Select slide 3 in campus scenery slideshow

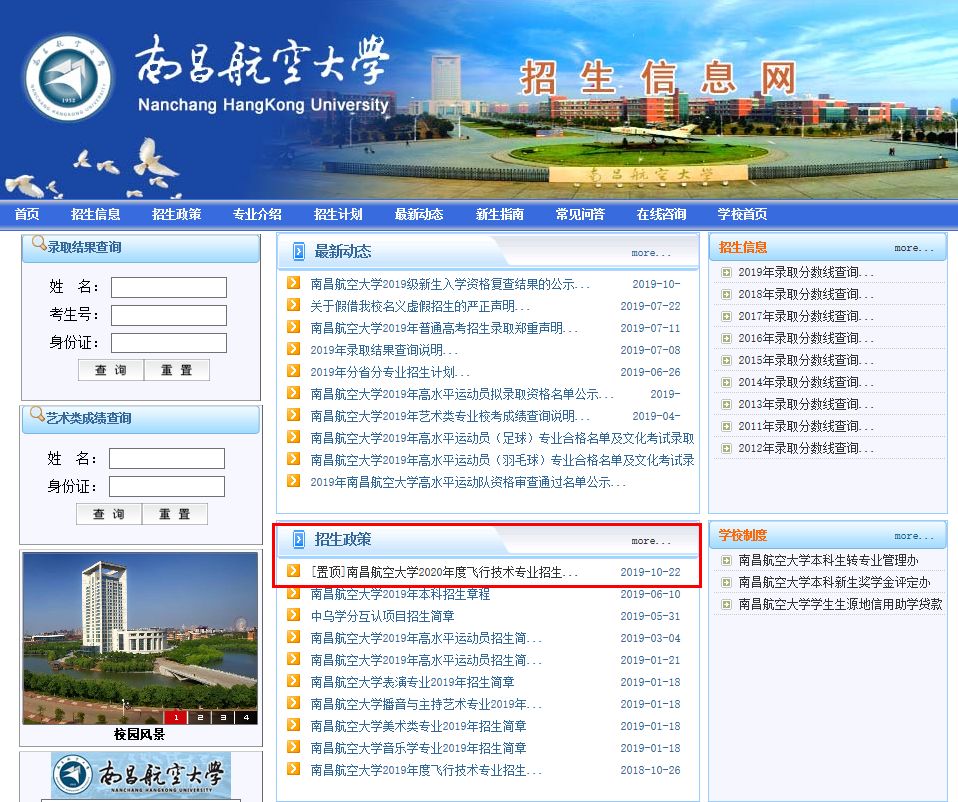tap(223, 717)
